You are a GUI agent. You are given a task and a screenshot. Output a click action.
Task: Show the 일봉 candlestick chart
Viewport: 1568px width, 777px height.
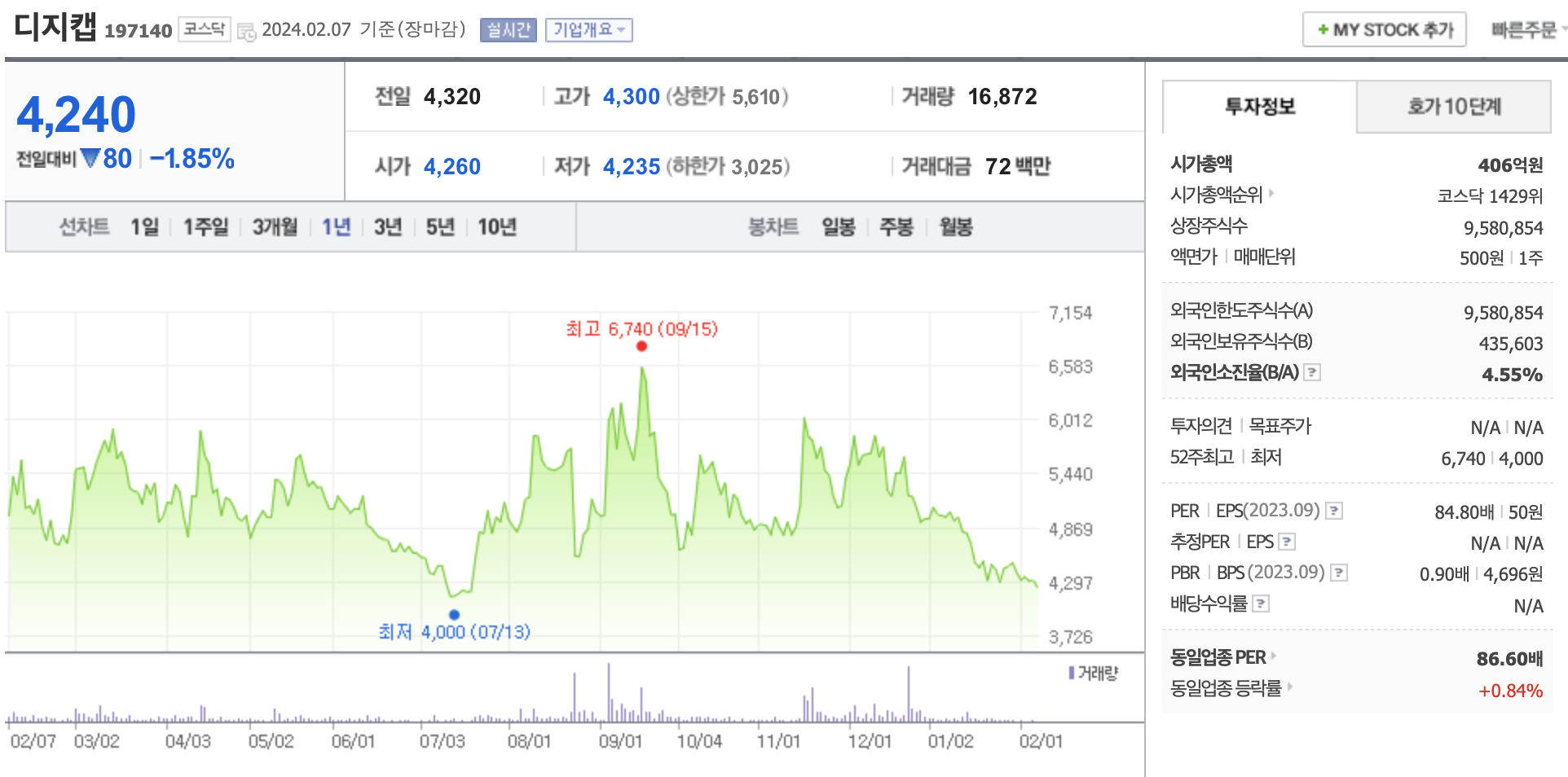[x=839, y=226]
